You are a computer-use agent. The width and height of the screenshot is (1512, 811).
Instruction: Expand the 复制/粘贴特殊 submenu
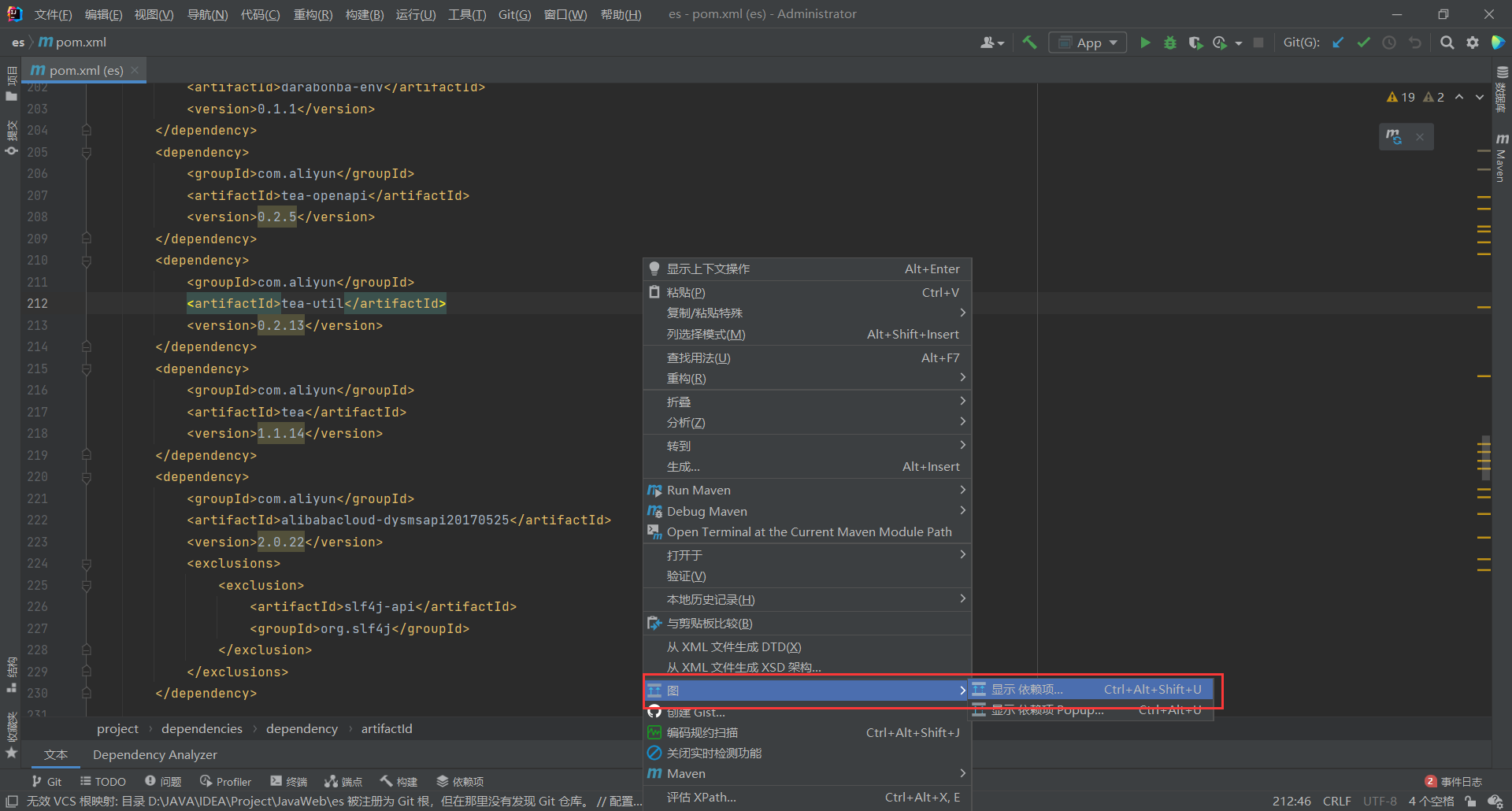point(807,313)
